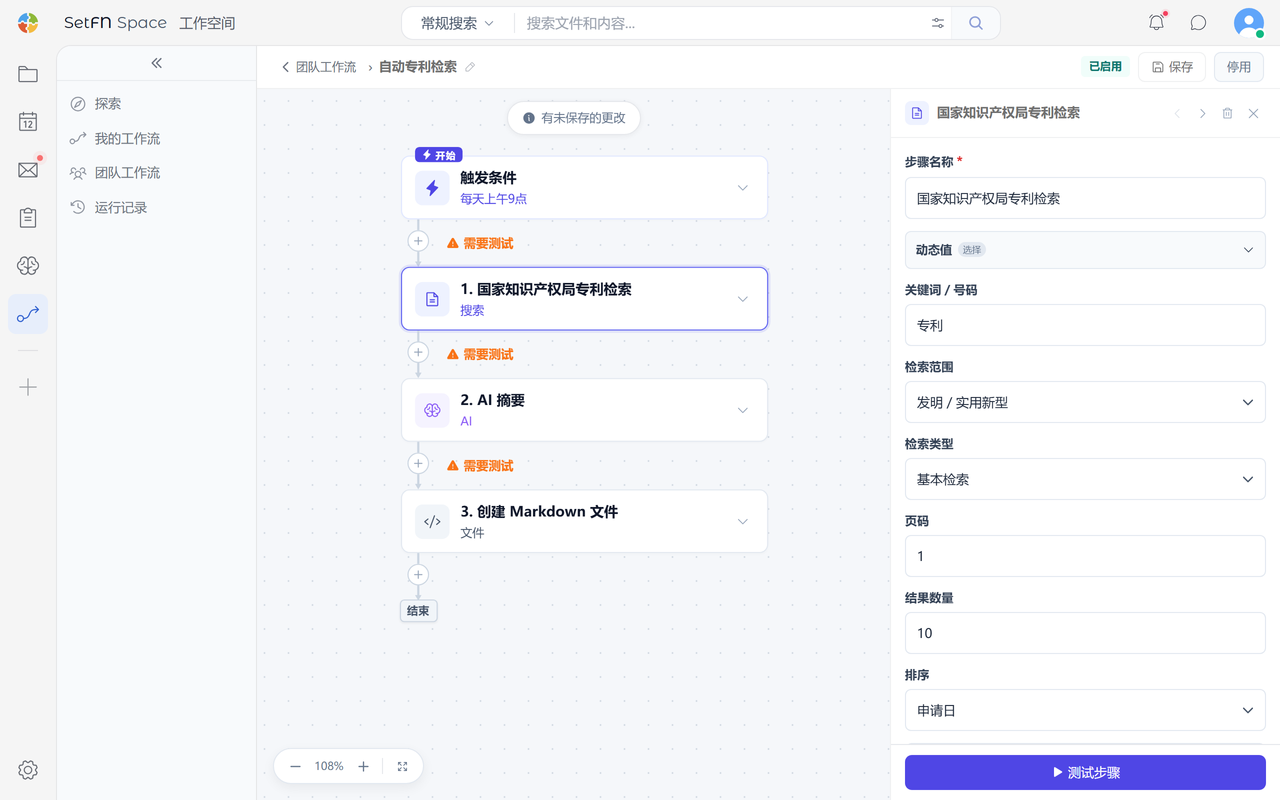Open settings gear icon at bottom left
Screen dimensions: 1280x800
click(x=28, y=770)
